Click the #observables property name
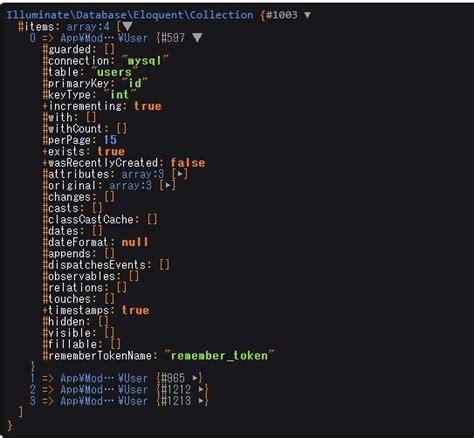 click(x=79, y=276)
